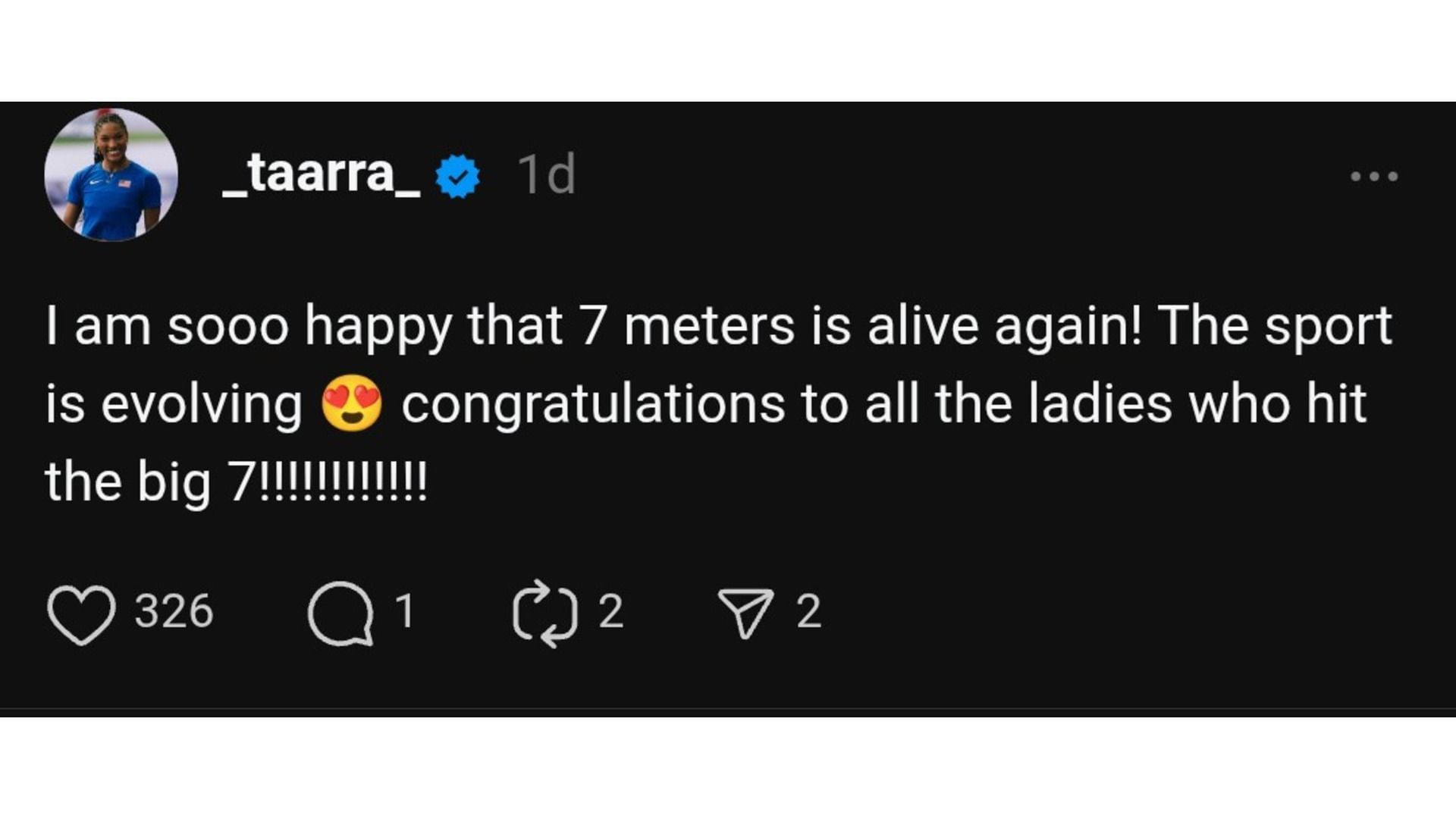Click 'The sport' at the end of line one
Image resolution: width=1456 pixels, height=819 pixels.
[1274, 326]
